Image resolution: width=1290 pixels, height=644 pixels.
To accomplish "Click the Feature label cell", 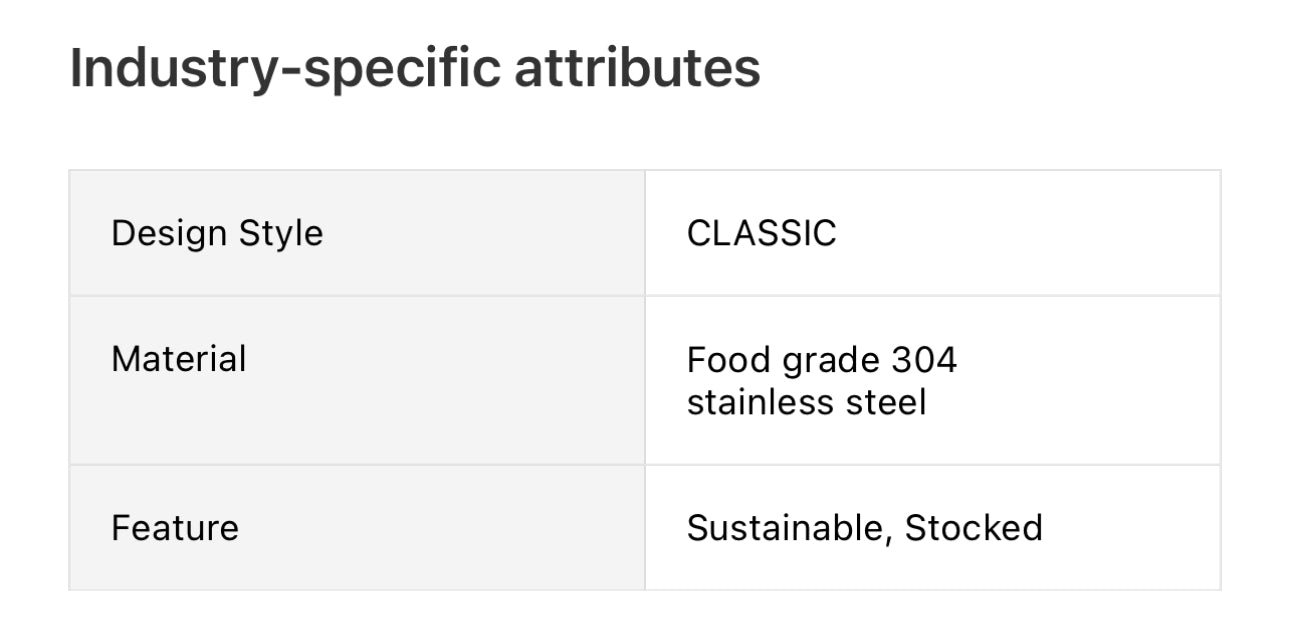I will [x=357, y=528].
